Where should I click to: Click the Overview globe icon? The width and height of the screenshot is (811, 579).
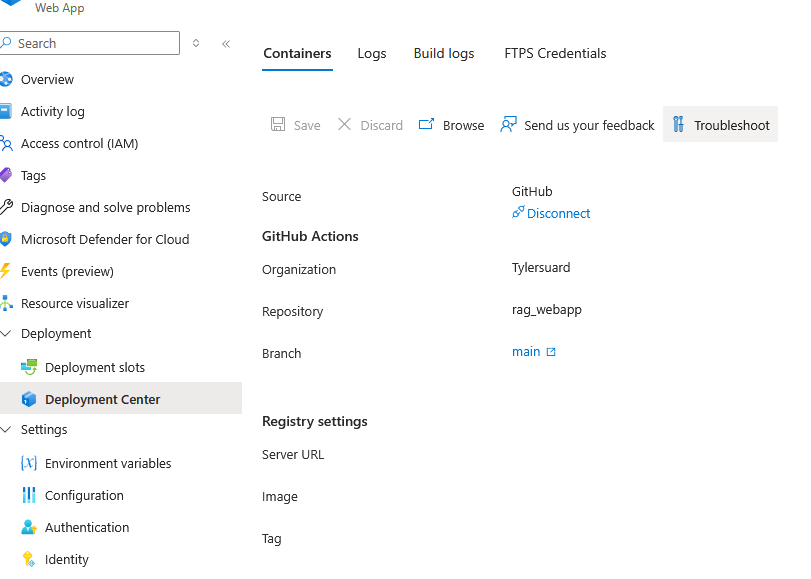(6, 79)
